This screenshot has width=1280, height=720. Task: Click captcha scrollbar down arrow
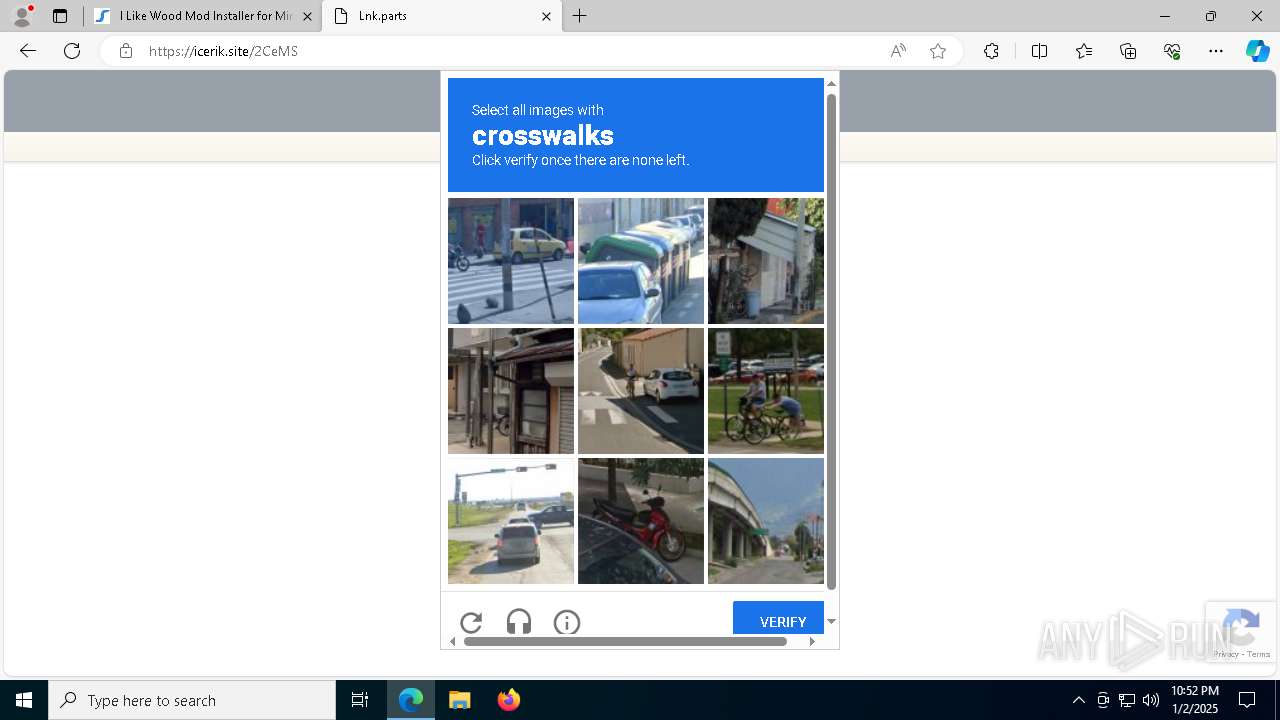[x=831, y=622]
